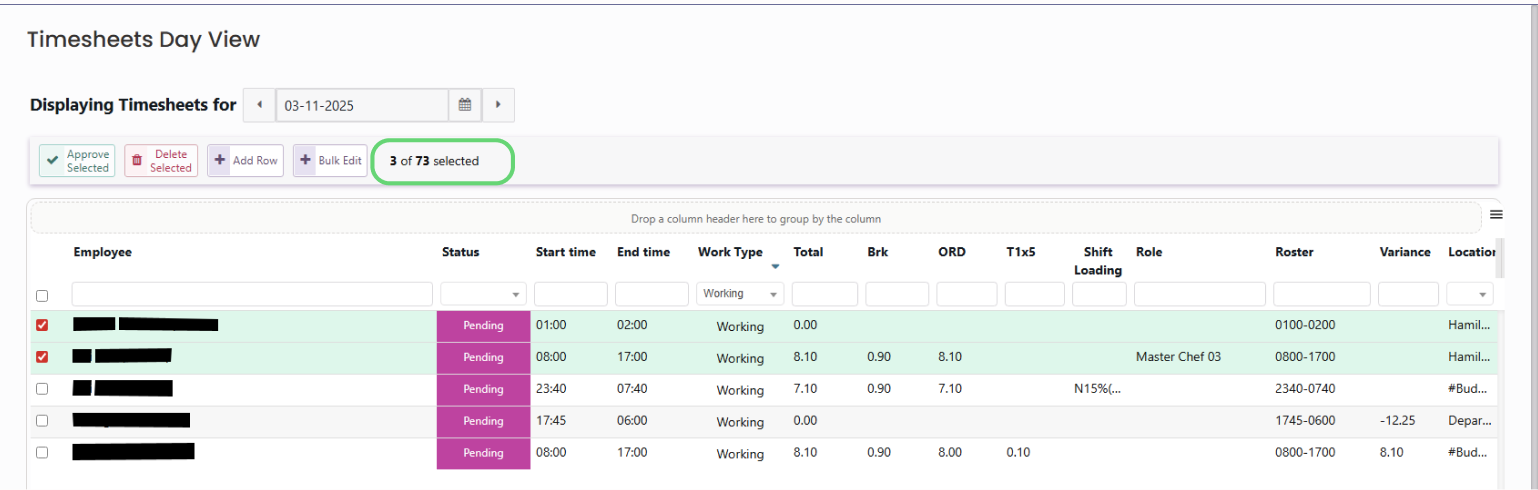Image resolution: width=1538 pixels, height=490 pixels.
Task: Expand the Status filter dropdown
Action: pyautogui.click(x=483, y=294)
